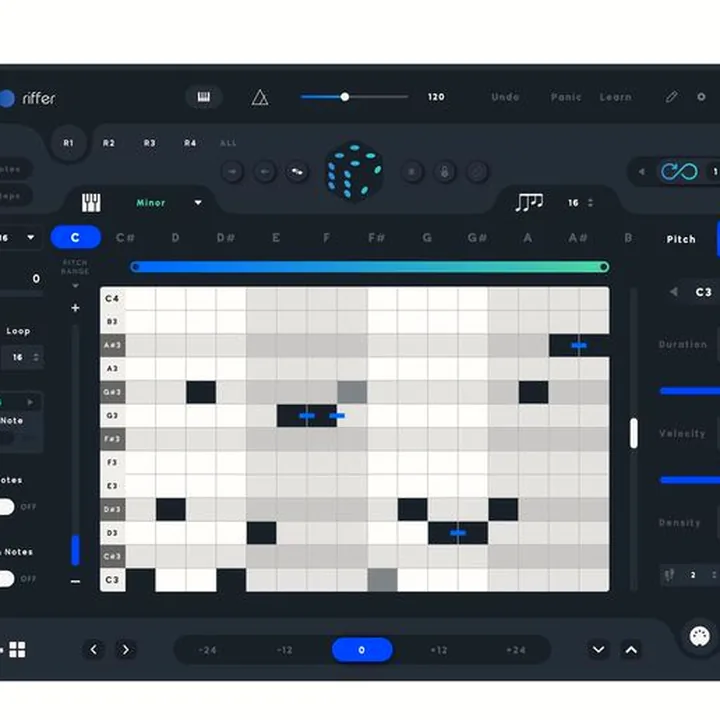
Task: Click the riffer logo
Action: click(28, 98)
